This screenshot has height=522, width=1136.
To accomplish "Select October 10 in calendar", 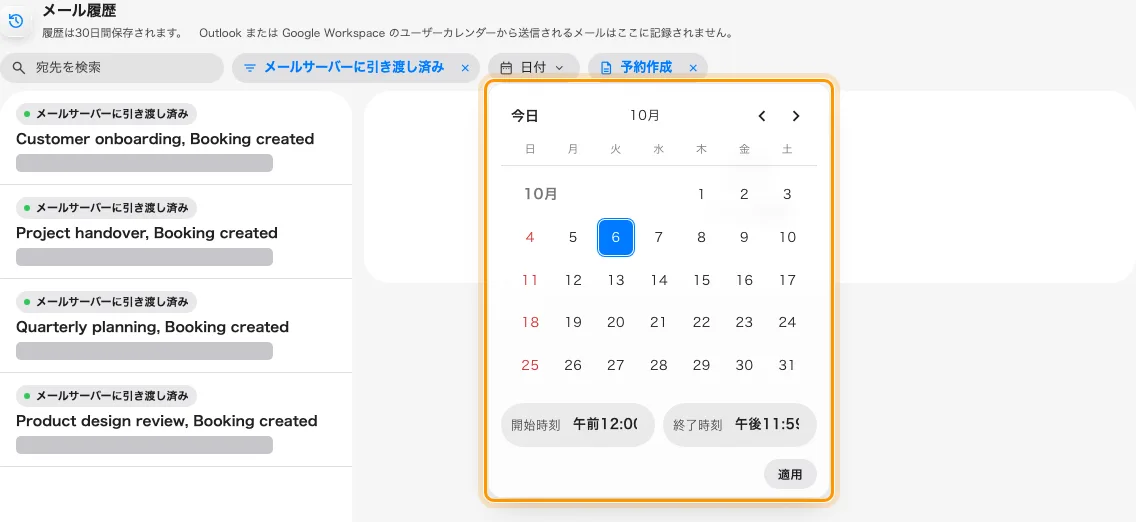I will [x=788, y=237].
